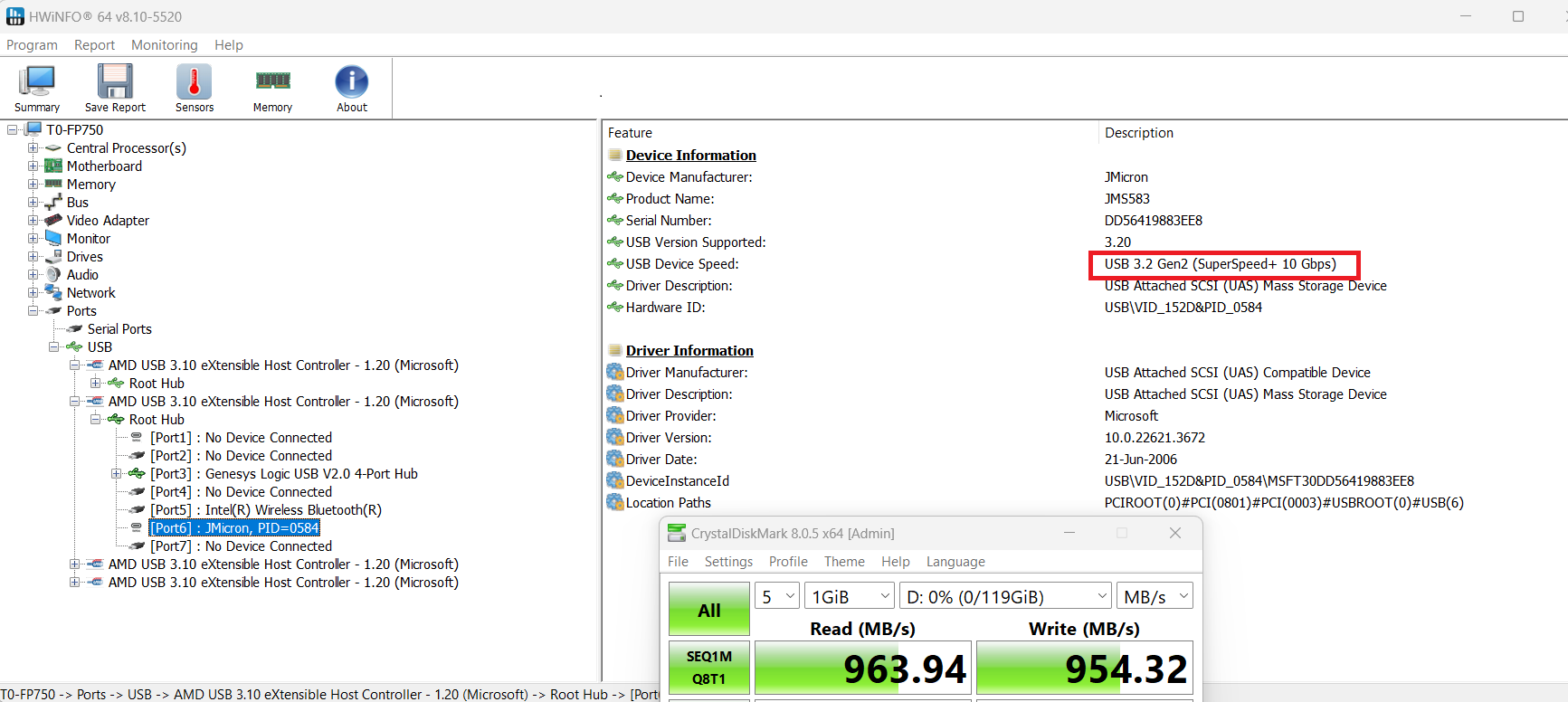Select Port1 No Device Connected

[241, 438]
